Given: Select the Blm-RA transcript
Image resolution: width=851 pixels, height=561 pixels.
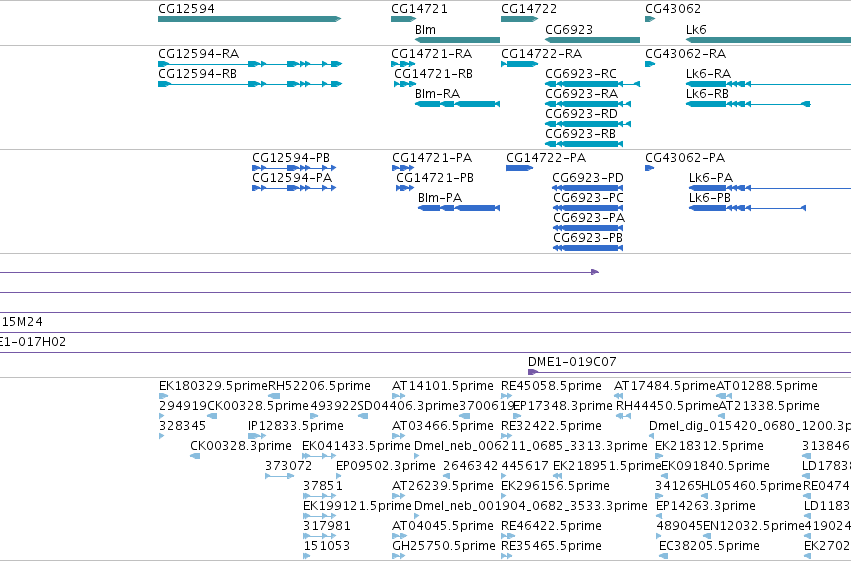Looking at the screenshot, I should point(457,104).
